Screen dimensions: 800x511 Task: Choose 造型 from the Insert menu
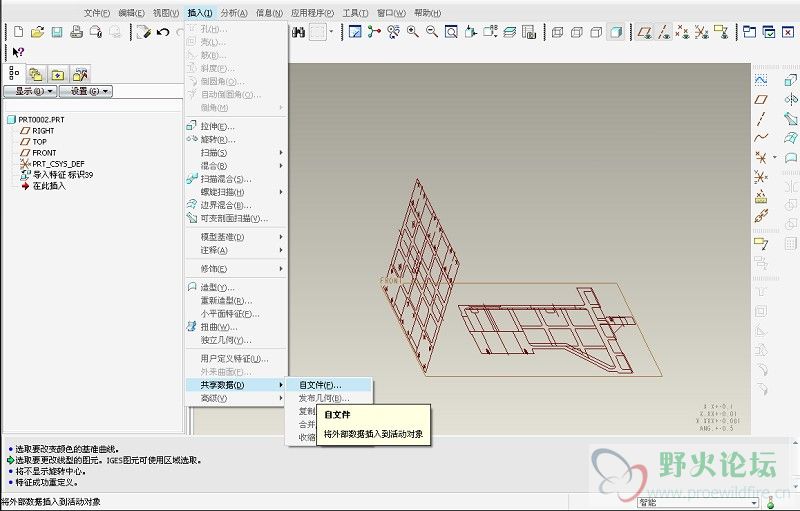pyautogui.click(x=235, y=287)
